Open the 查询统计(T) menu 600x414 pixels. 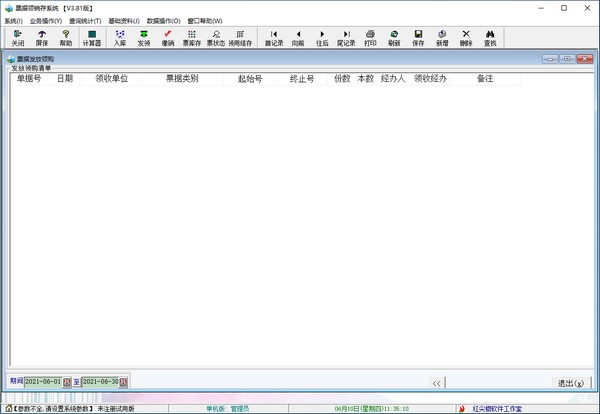(x=85, y=20)
